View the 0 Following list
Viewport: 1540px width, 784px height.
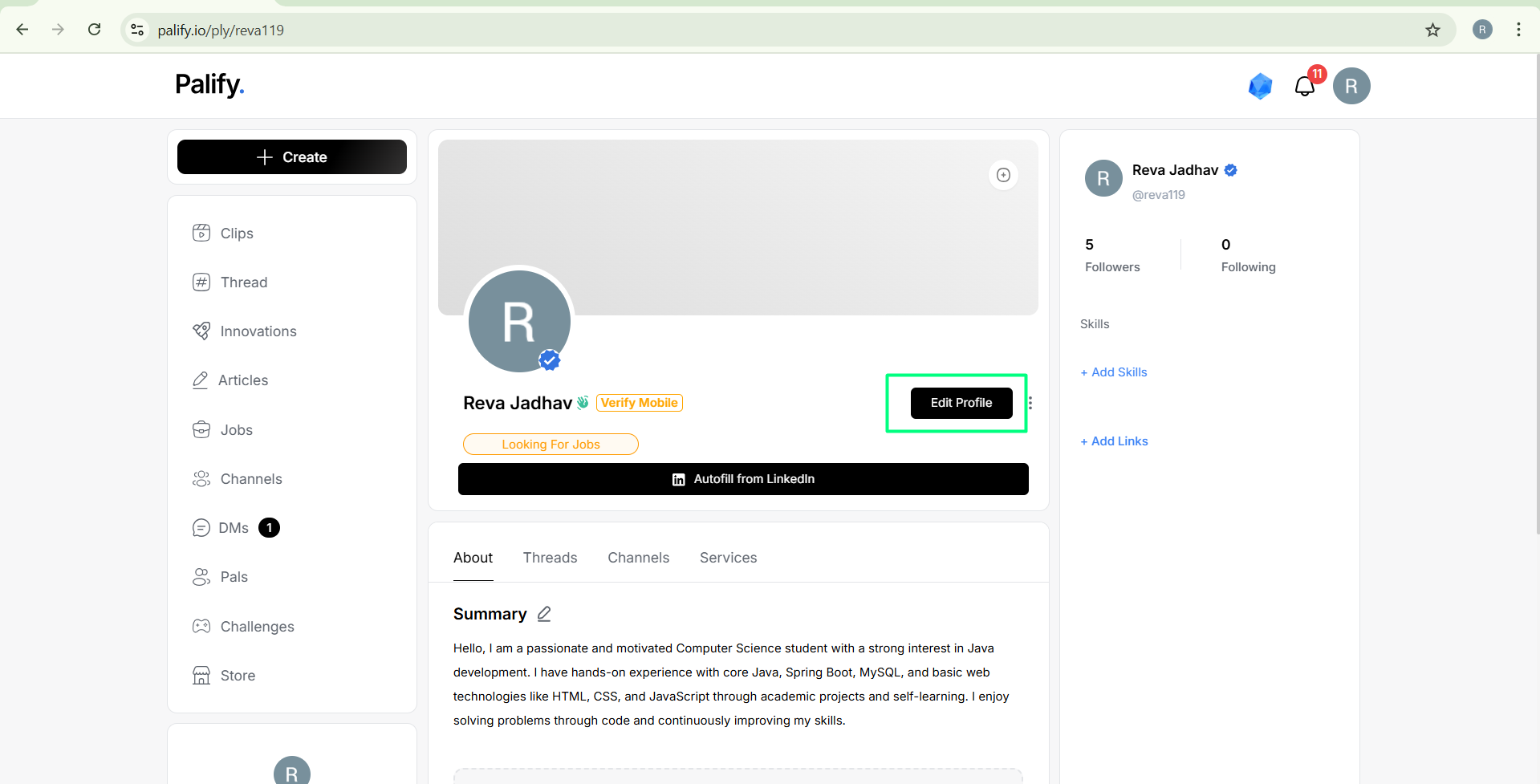[x=1248, y=255]
